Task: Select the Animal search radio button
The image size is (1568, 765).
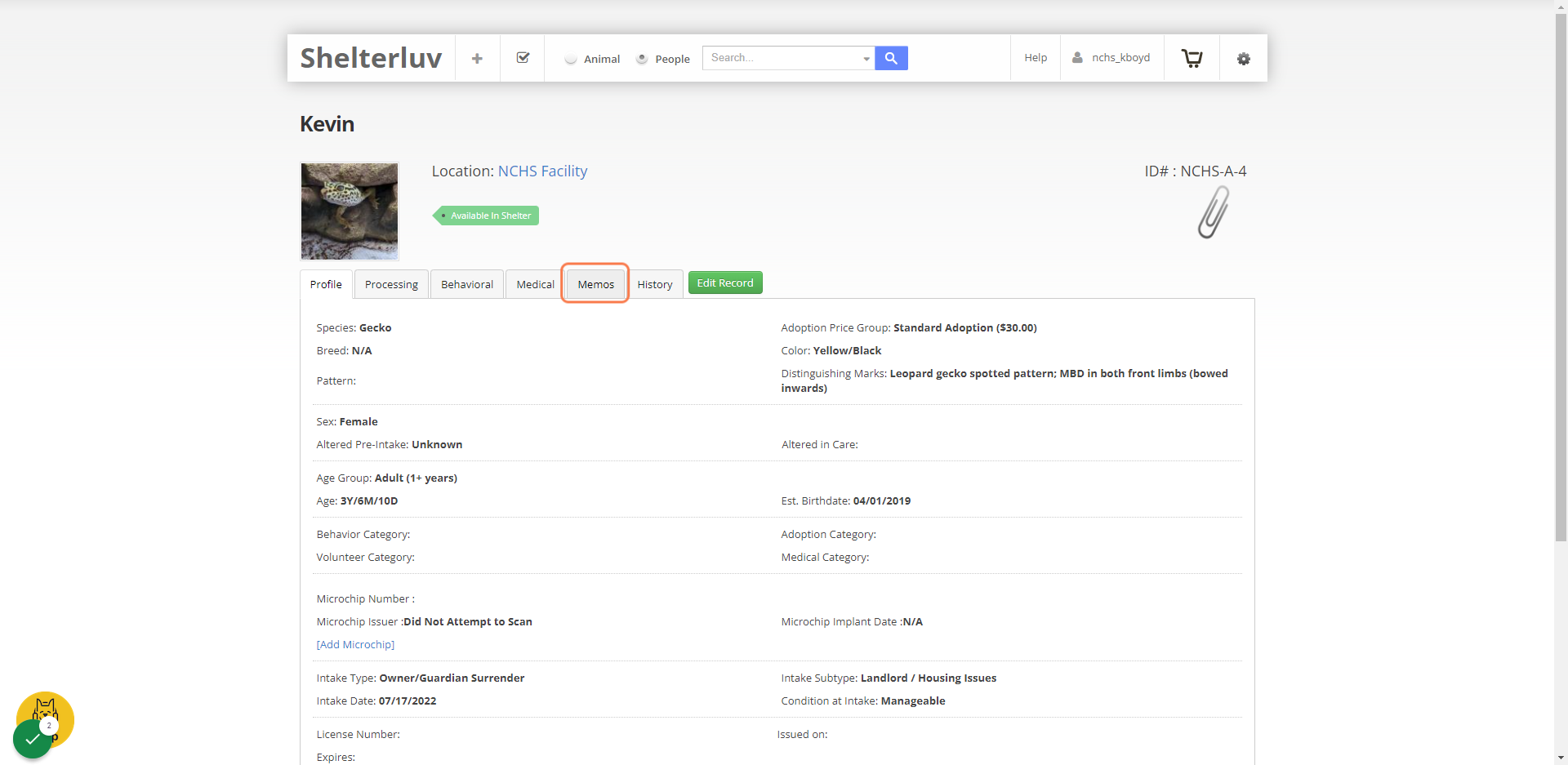Action: [571, 59]
